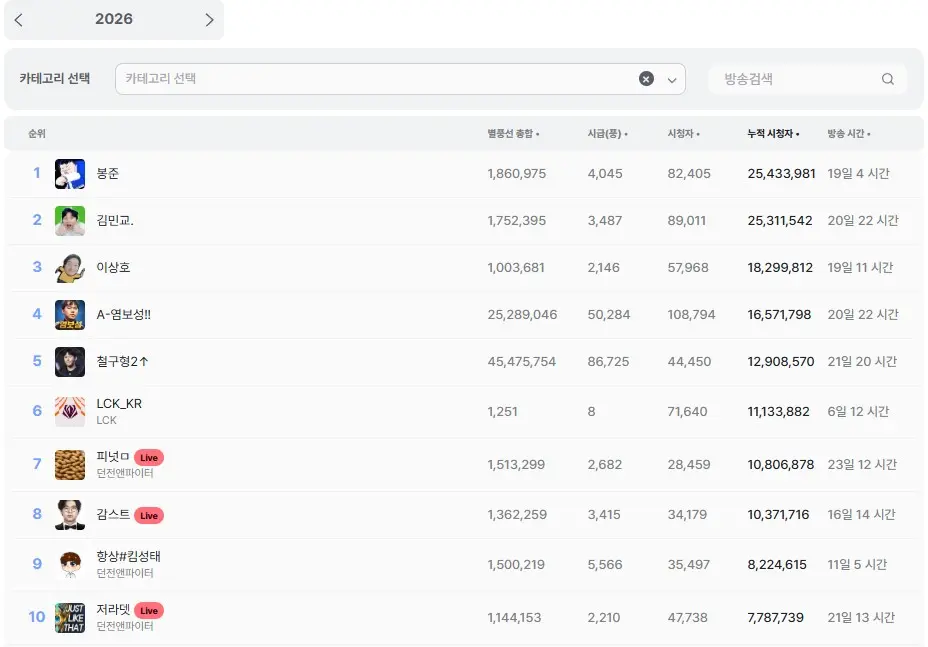Sort by 시청자 column header
The image size is (928, 647).
[x=683, y=134]
